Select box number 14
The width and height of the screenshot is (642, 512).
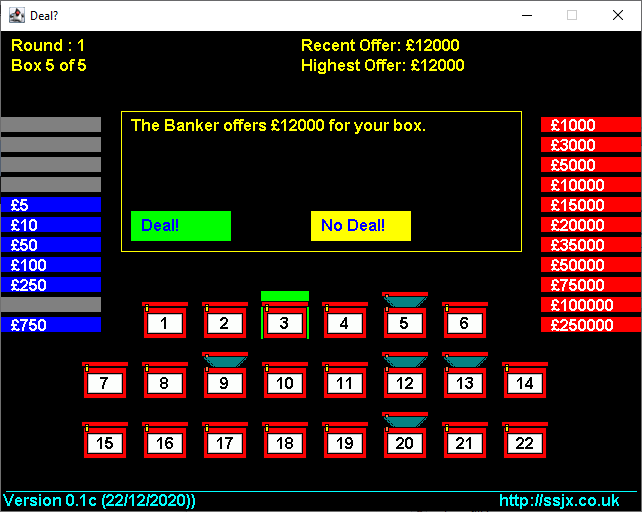(x=525, y=380)
